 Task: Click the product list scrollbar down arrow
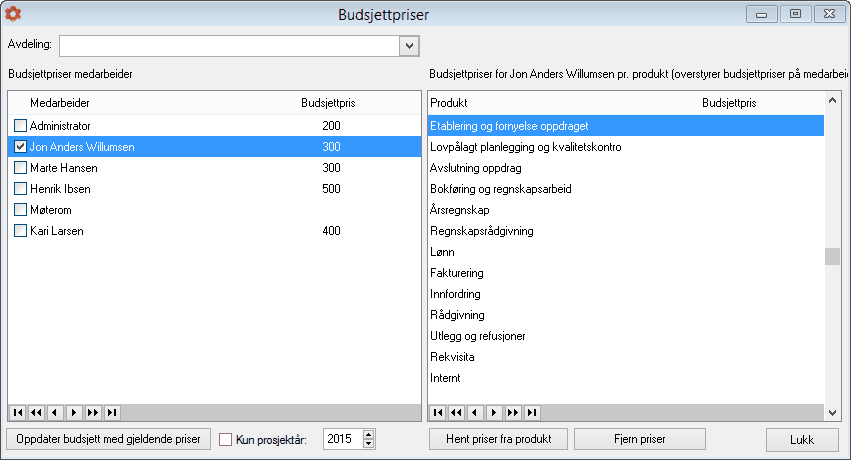[833, 413]
